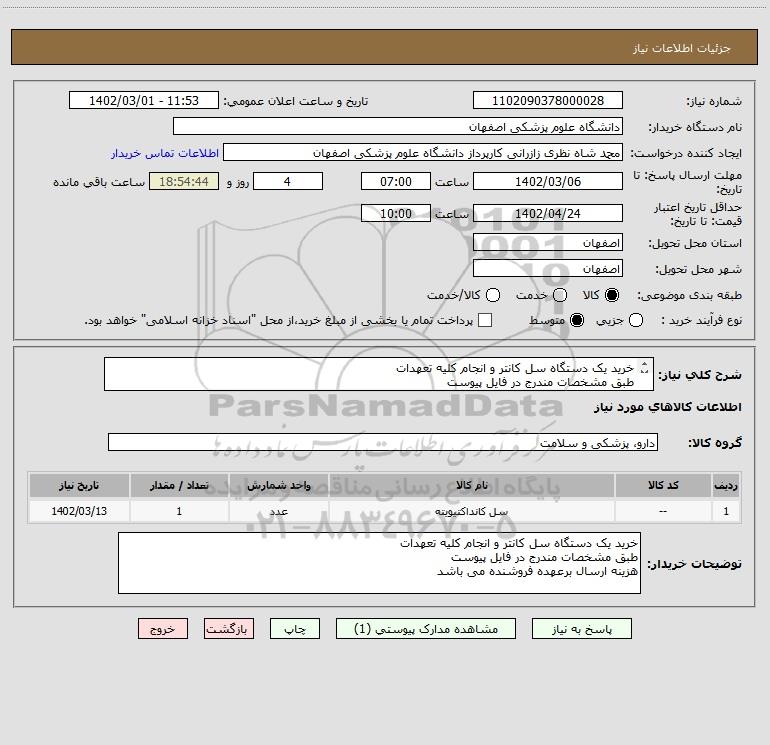The width and height of the screenshot is (770, 745).
Task: Open the اطلاعات تماس خریدار link
Action: tap(165, 153)
